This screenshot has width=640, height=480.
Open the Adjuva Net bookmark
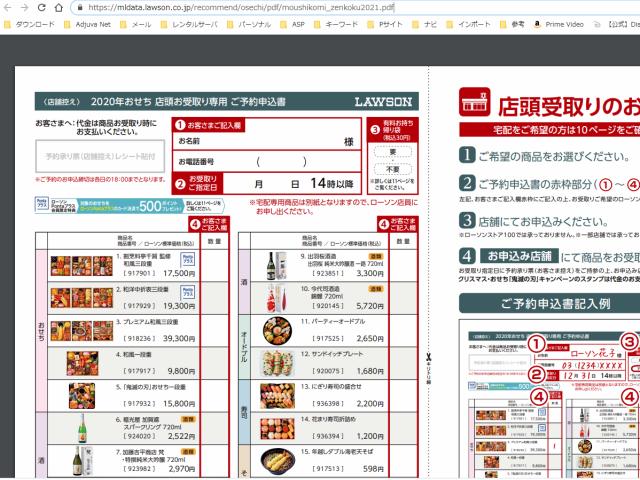(x=91, y=22)
